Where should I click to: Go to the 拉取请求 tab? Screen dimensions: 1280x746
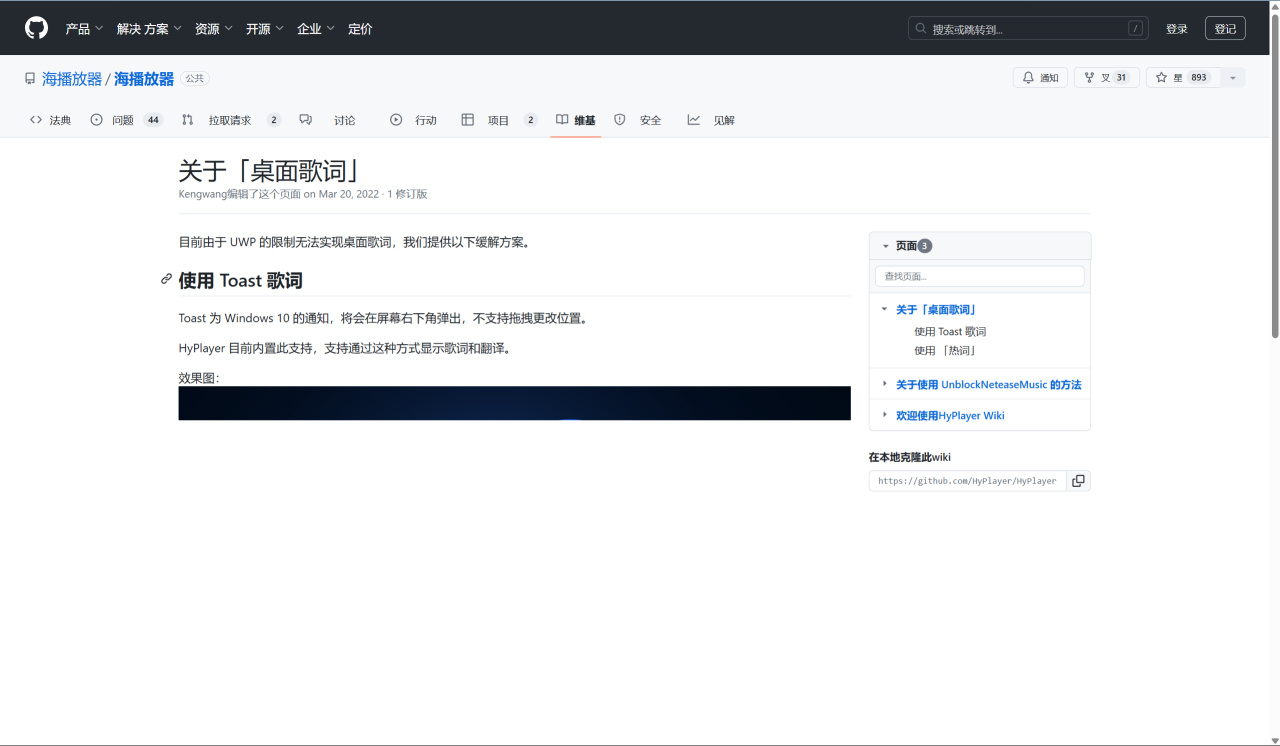(231, 120)
